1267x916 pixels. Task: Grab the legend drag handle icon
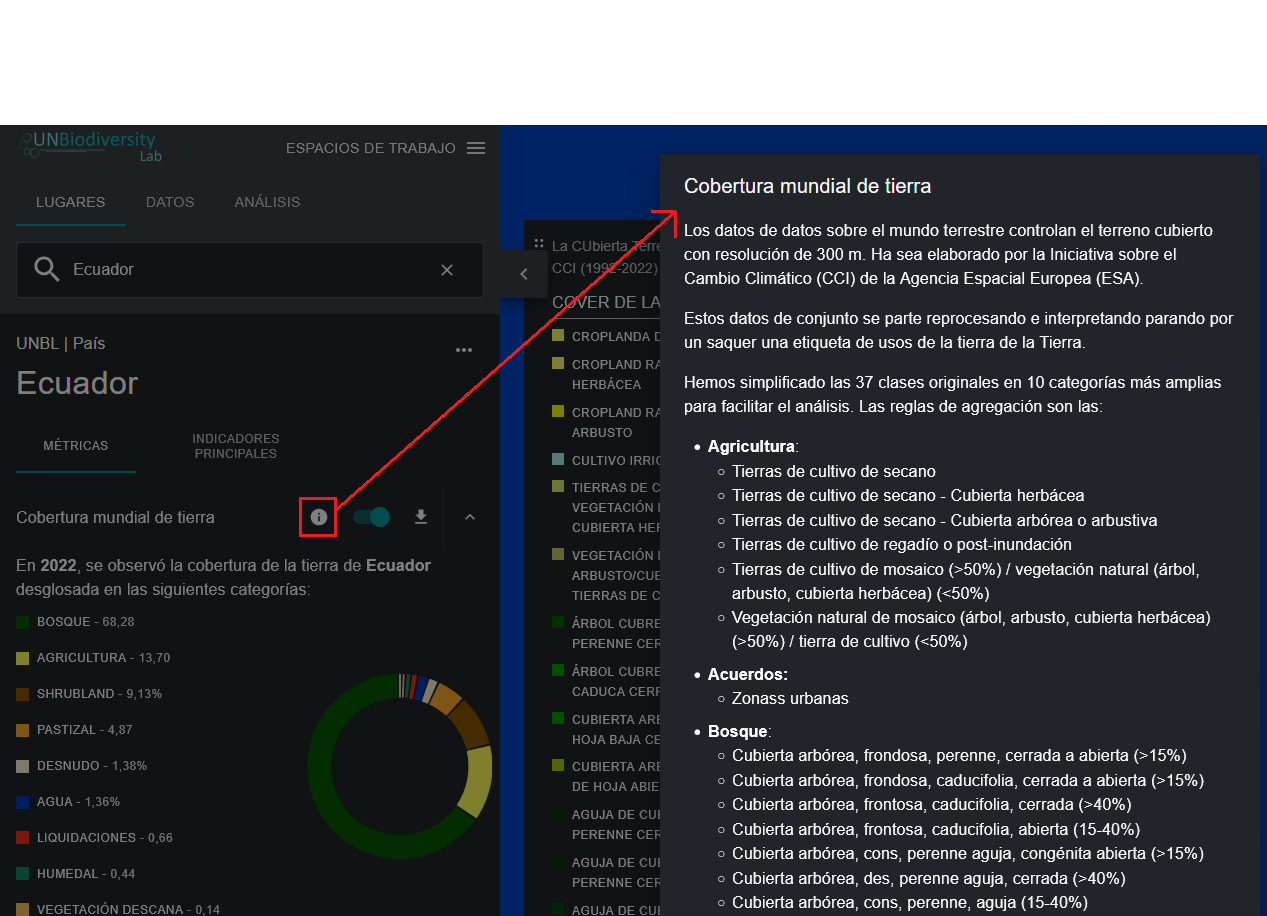pos(539,243)
